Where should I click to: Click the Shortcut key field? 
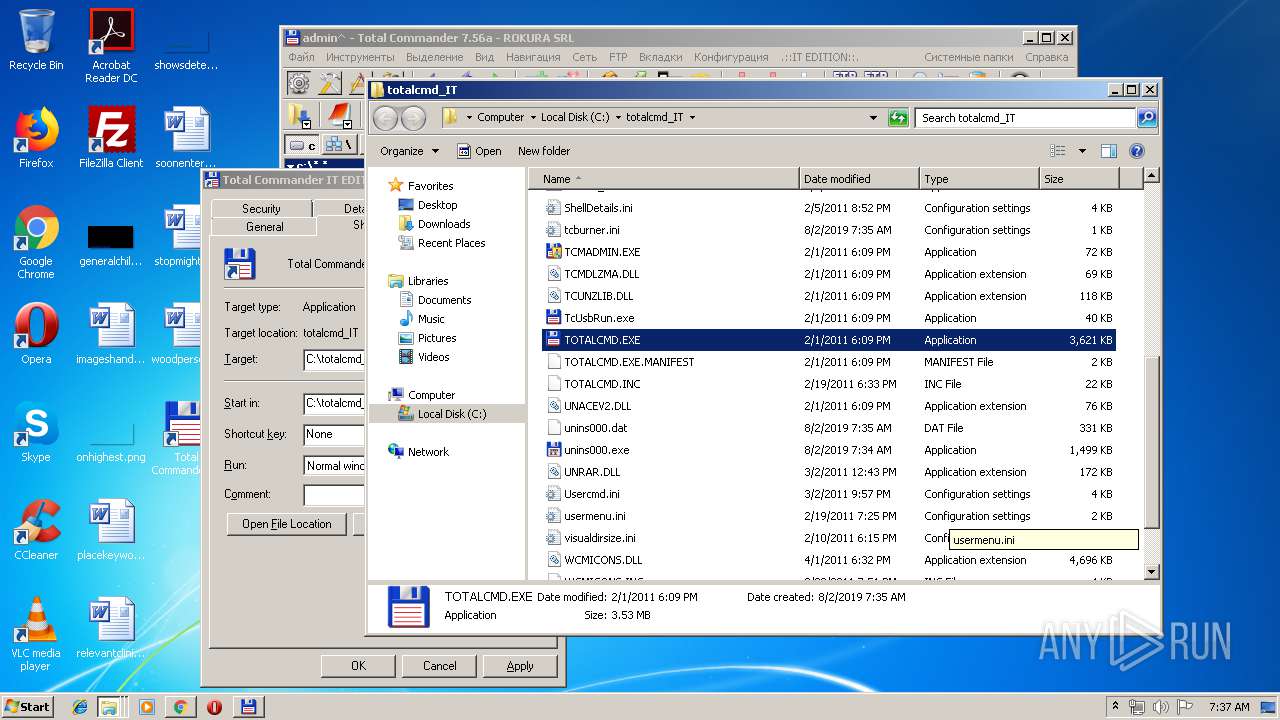click(334, 434)
